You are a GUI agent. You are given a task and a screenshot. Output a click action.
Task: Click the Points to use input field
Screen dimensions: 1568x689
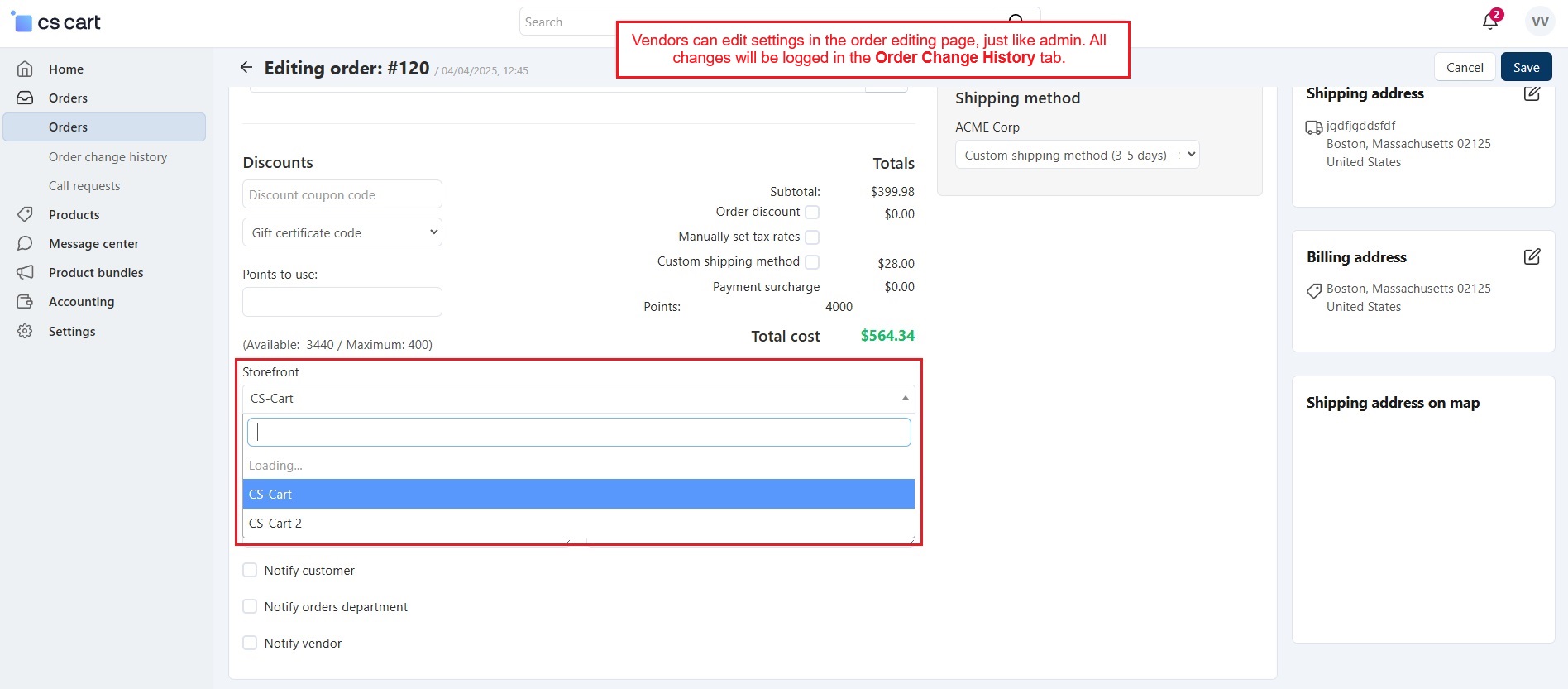342,303
